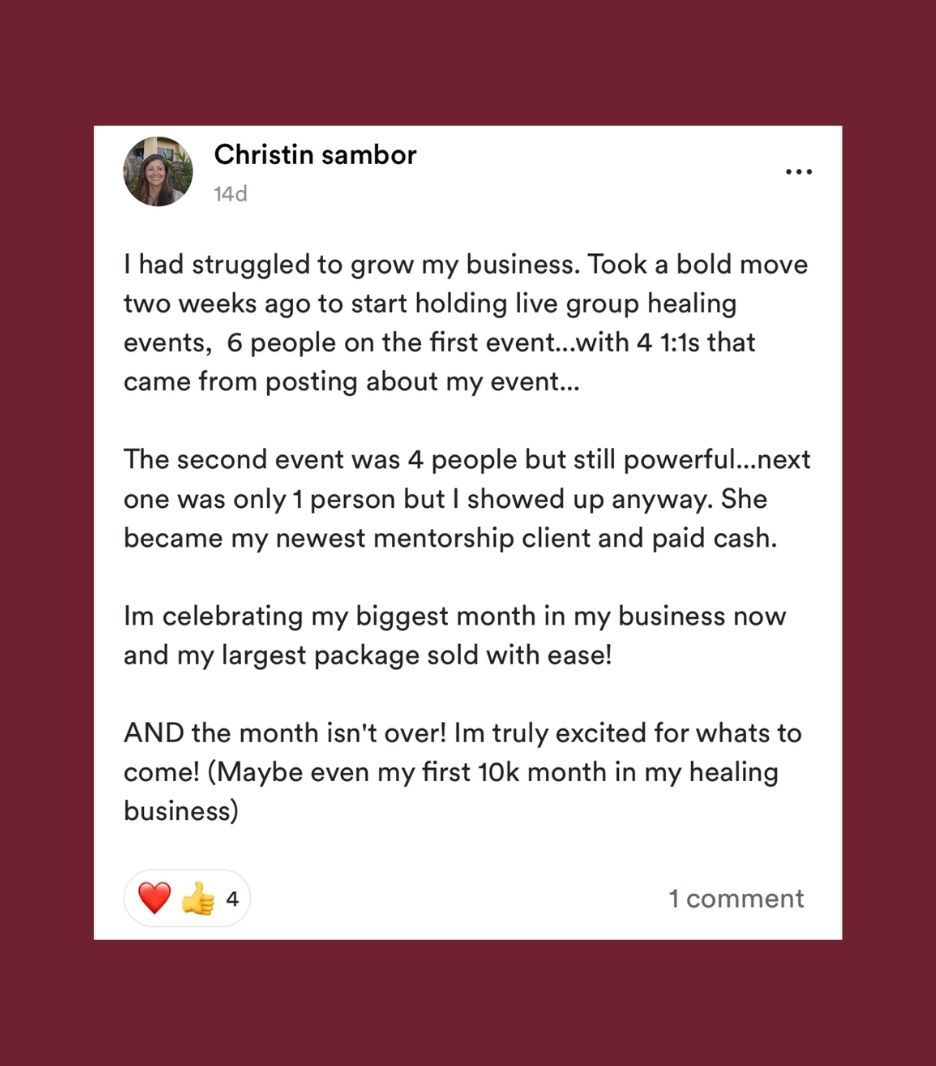Image resolution: width=936 pixels, height=1066 pixels.
Task: Click the red heart reaction emoji
Action: click(154, 898)
